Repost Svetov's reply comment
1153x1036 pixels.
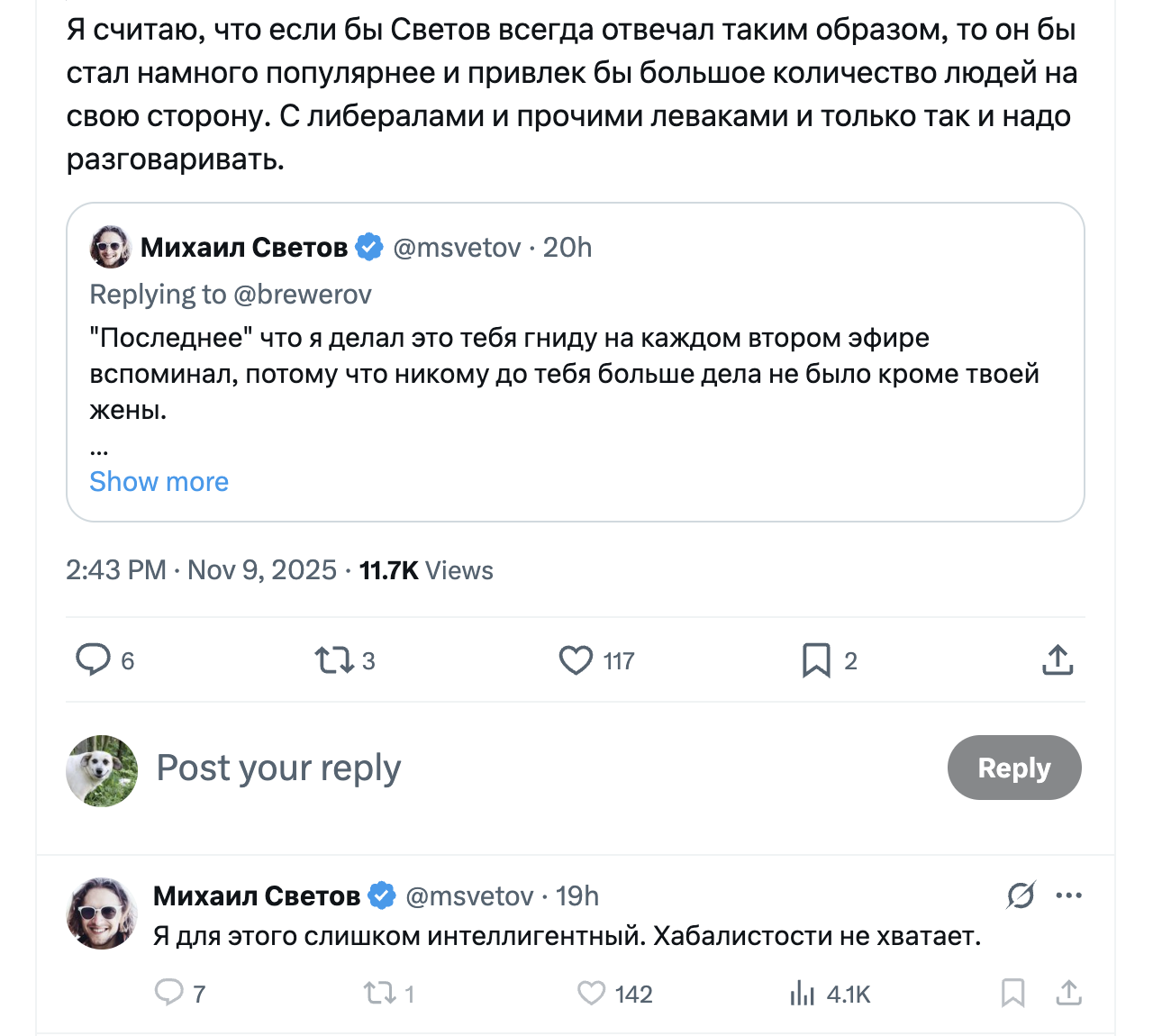(379, 994)
